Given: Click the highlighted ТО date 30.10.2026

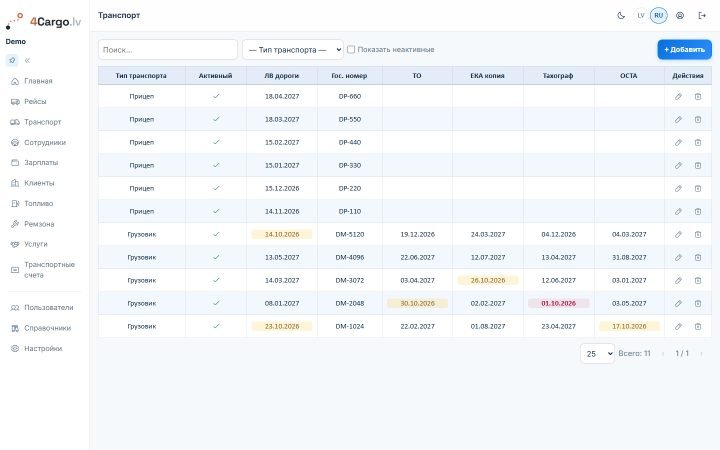Looking at the screenshot, I should (x=417, y=303).
